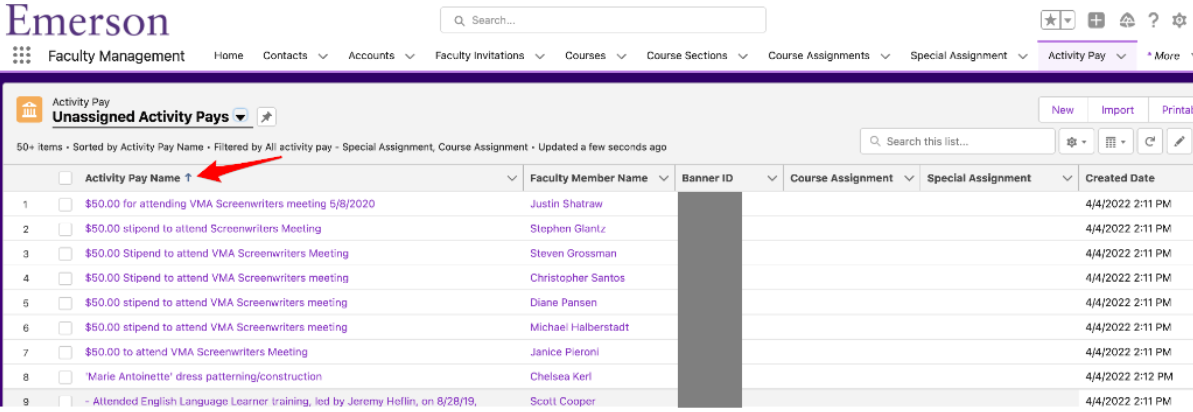Click the Activity Pay Name sort arrow

[x=188, y=178]
